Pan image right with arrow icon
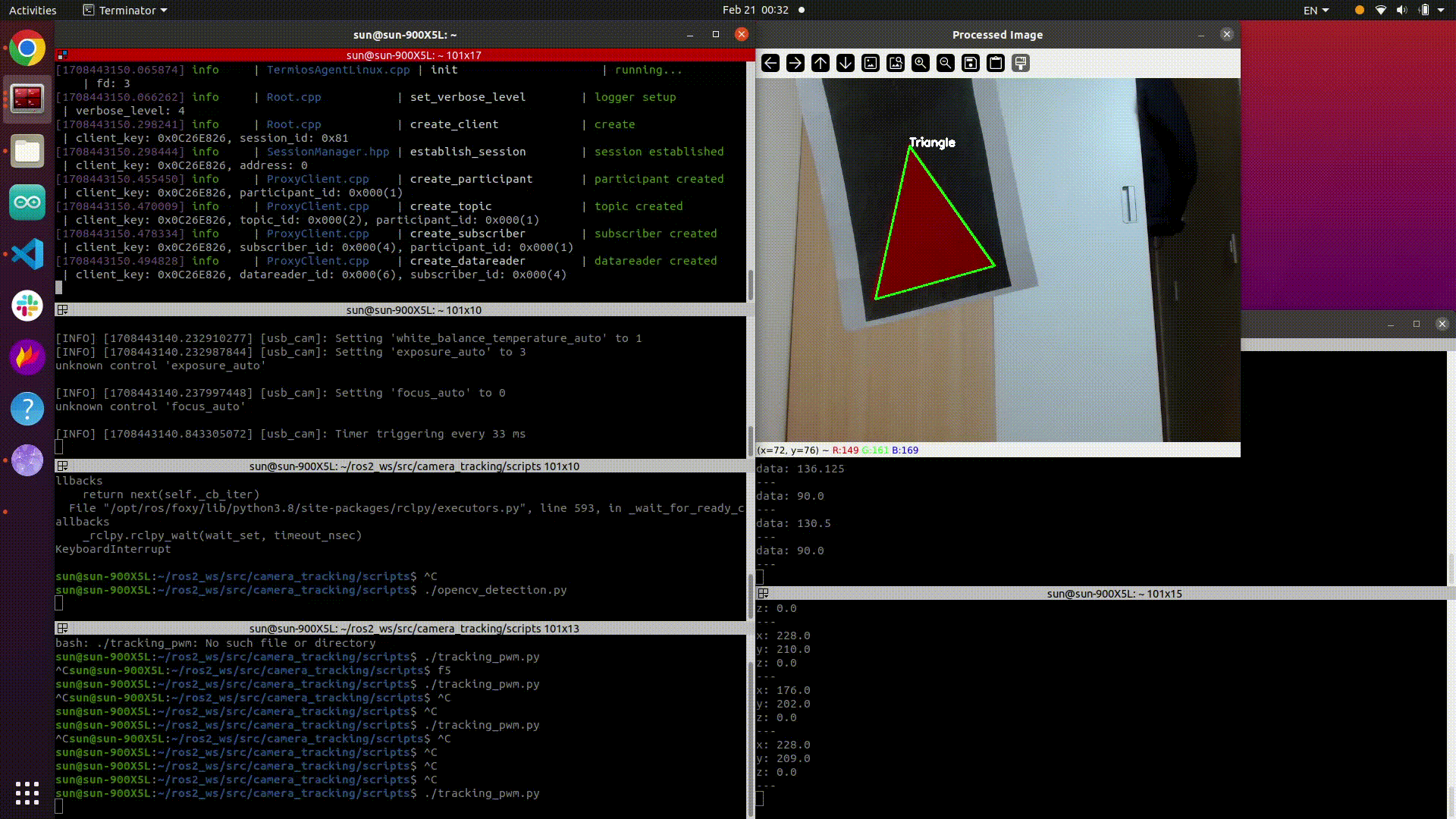 pos(795,63)
